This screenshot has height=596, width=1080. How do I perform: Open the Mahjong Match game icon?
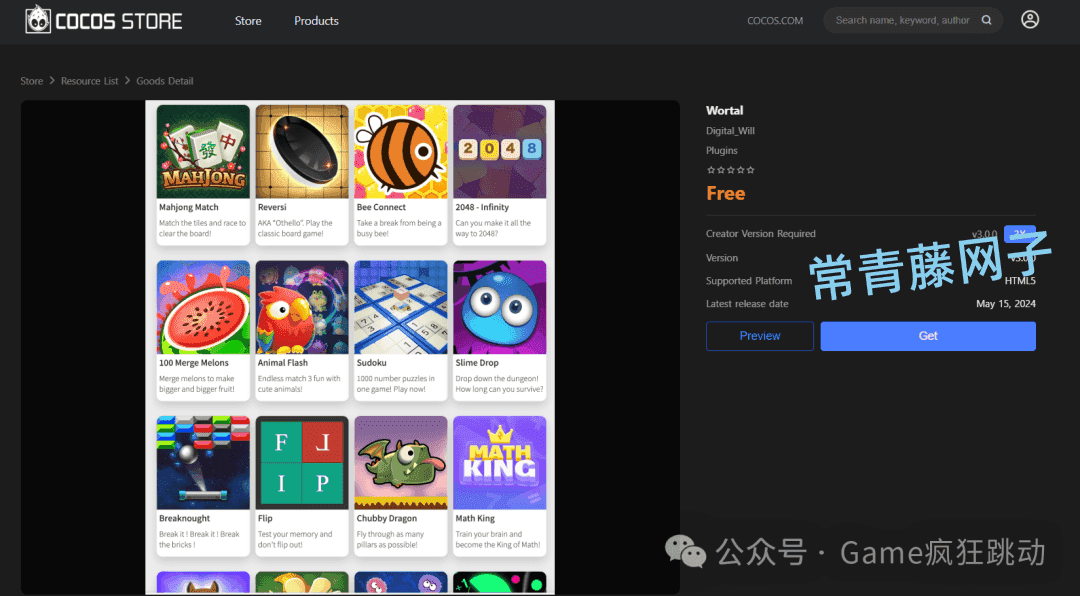pyautogui.click(x=203, y=152)
